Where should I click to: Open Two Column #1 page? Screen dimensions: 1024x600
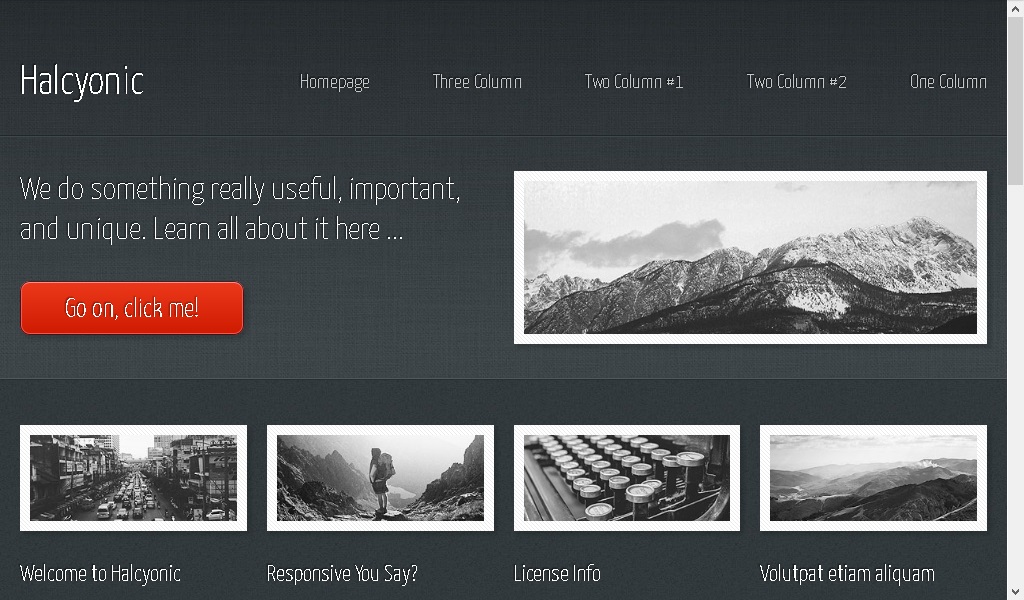633,82
